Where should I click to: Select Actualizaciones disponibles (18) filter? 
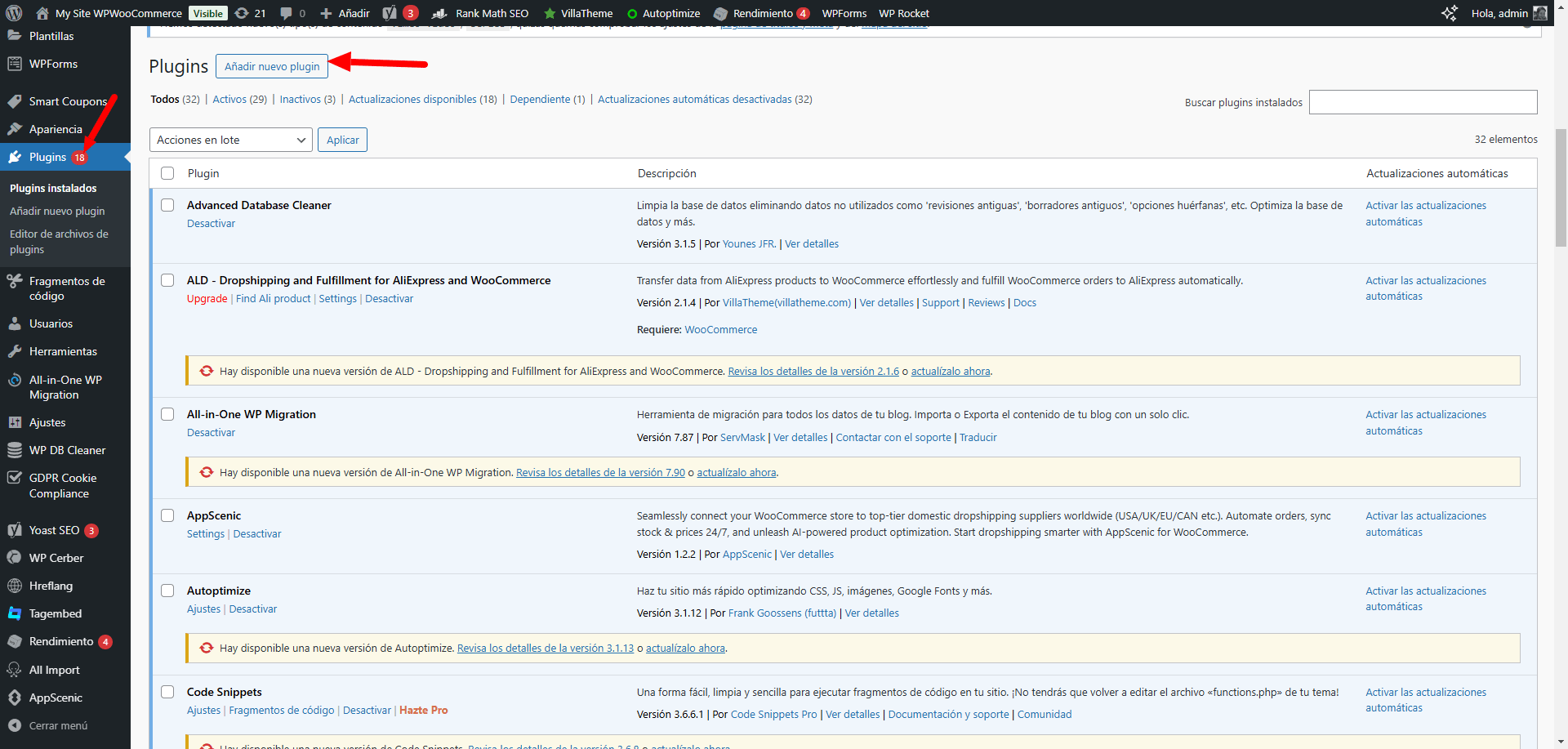coord(422,99)
